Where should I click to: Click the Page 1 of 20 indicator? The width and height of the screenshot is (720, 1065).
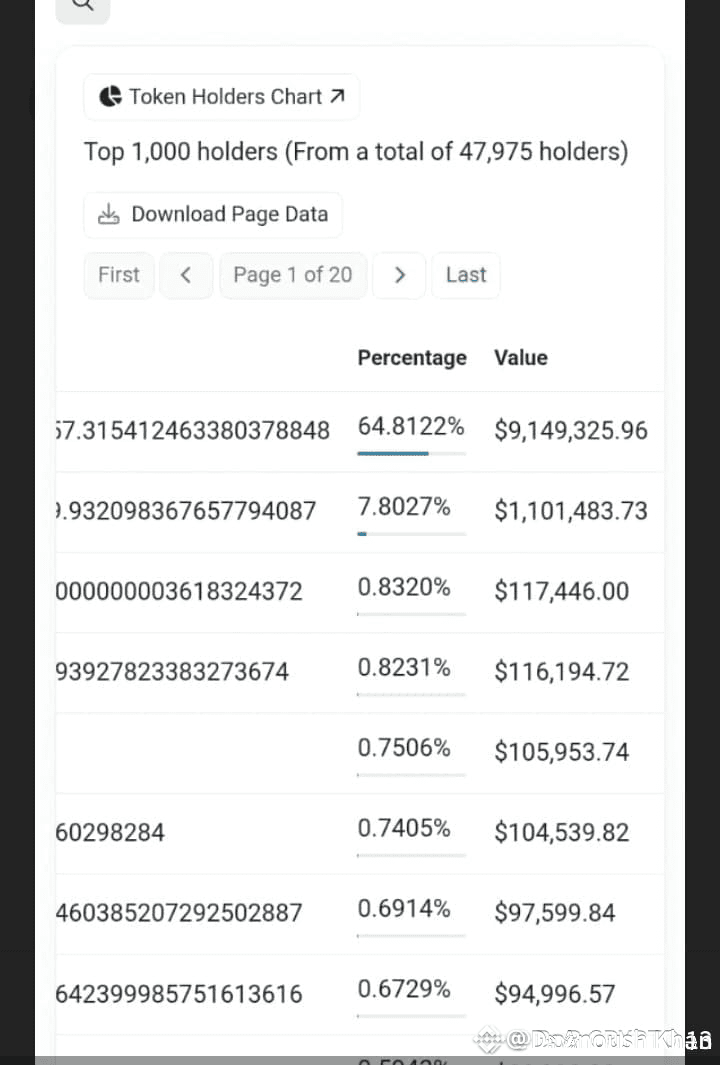click(x=293, y=275)
